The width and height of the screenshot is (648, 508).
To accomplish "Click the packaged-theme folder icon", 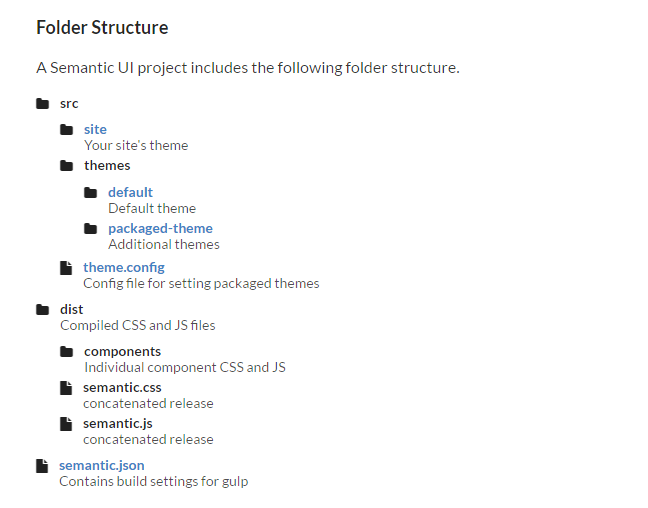I will 90,228.
